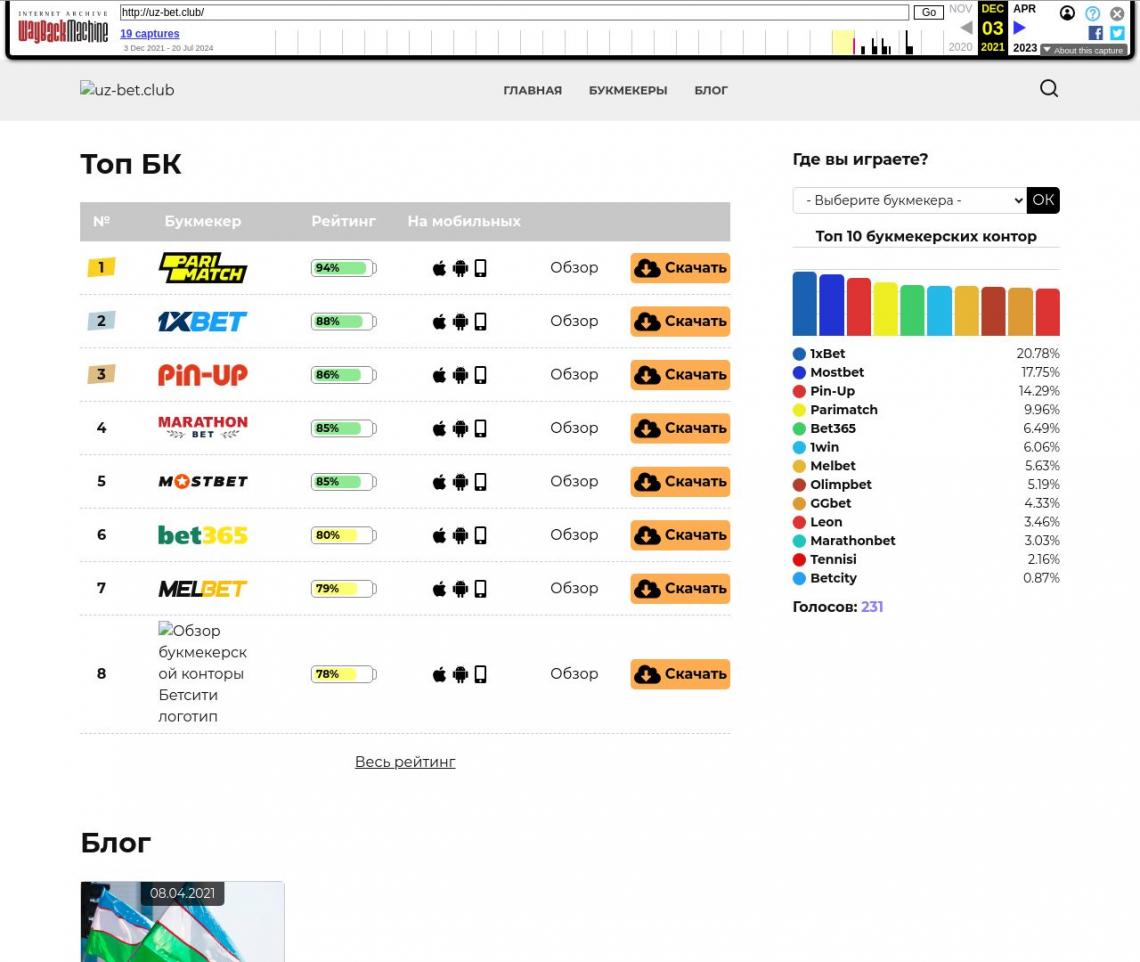Open БЛОГ menu item

click(711, 90)
